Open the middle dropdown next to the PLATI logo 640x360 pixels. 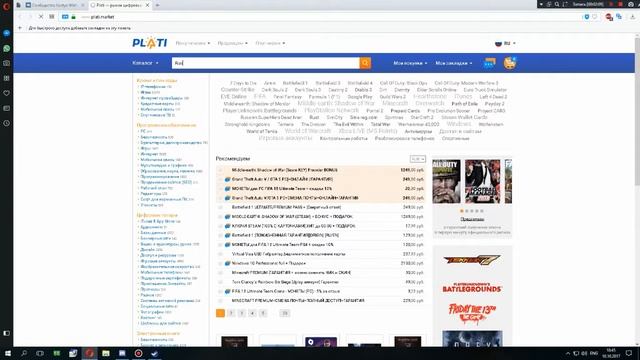pos(232,43)
